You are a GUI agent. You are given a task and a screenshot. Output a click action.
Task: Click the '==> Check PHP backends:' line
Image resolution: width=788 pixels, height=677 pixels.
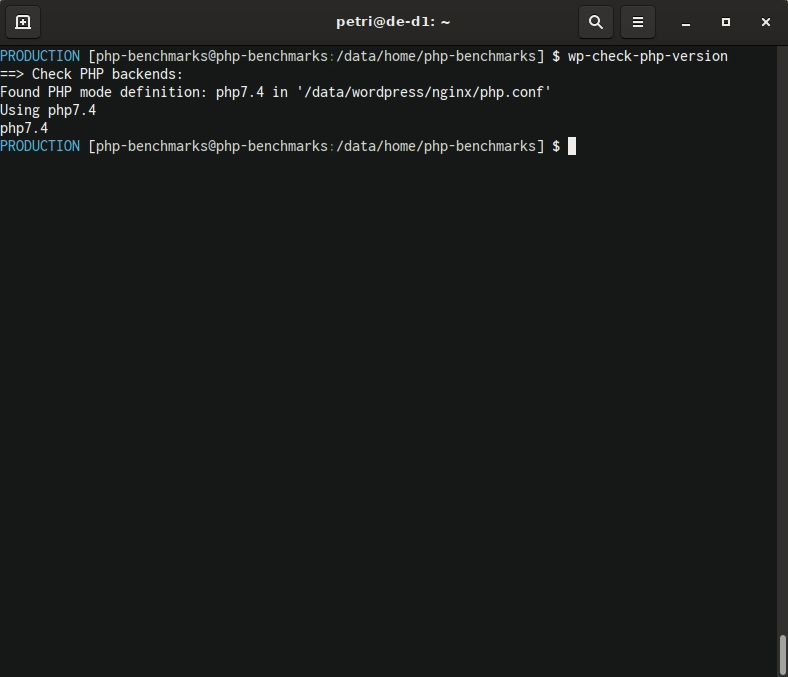91,74
